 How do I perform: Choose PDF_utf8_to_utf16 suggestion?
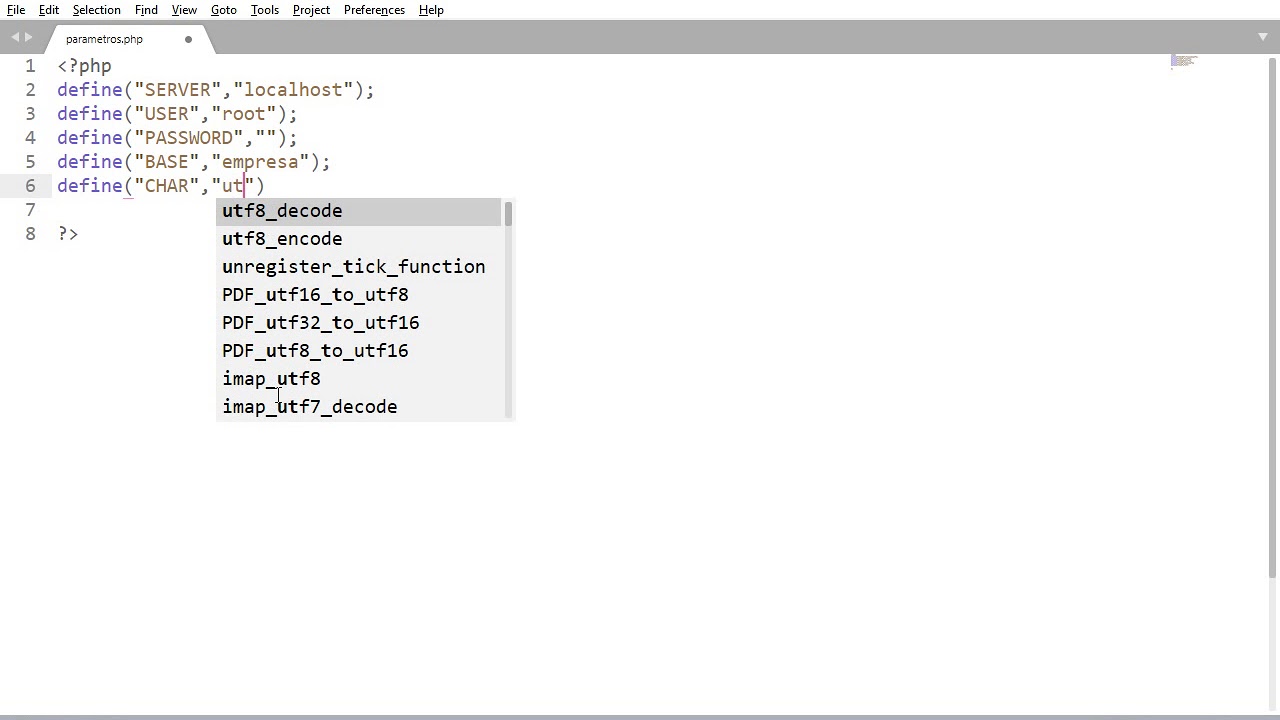click(360, 351)
